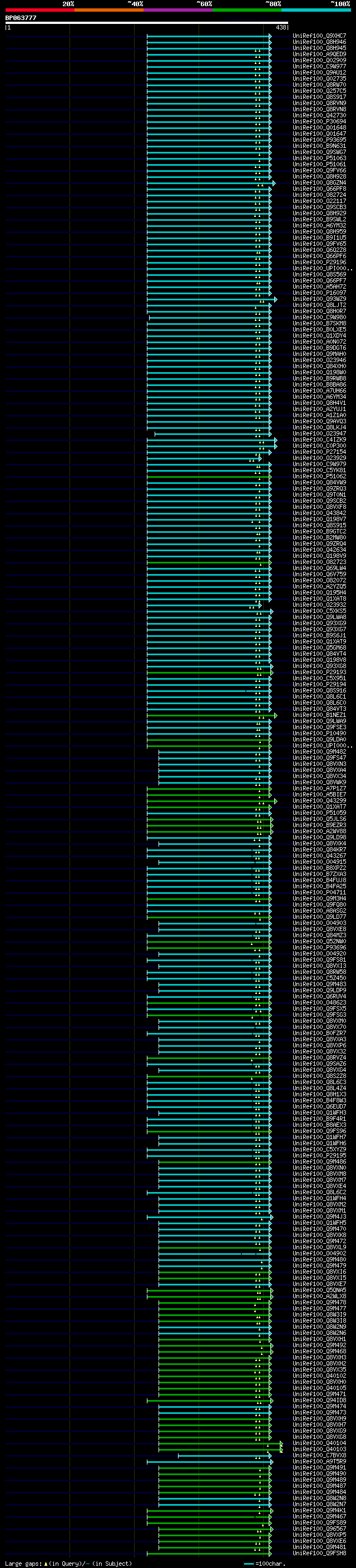Select hit label UniRef100_A6YM32
The height and width of the screenshot is (1568, 356).
[x=319, y=225]
